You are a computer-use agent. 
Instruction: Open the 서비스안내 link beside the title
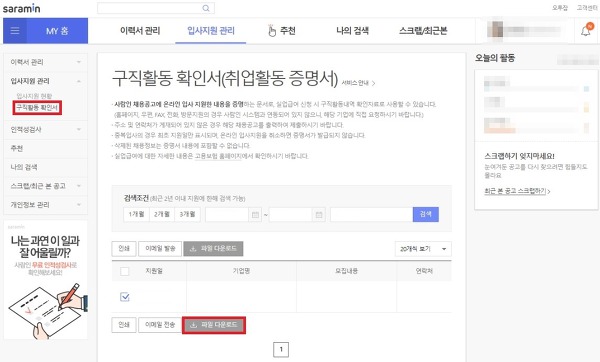click(x=358, y=83)
